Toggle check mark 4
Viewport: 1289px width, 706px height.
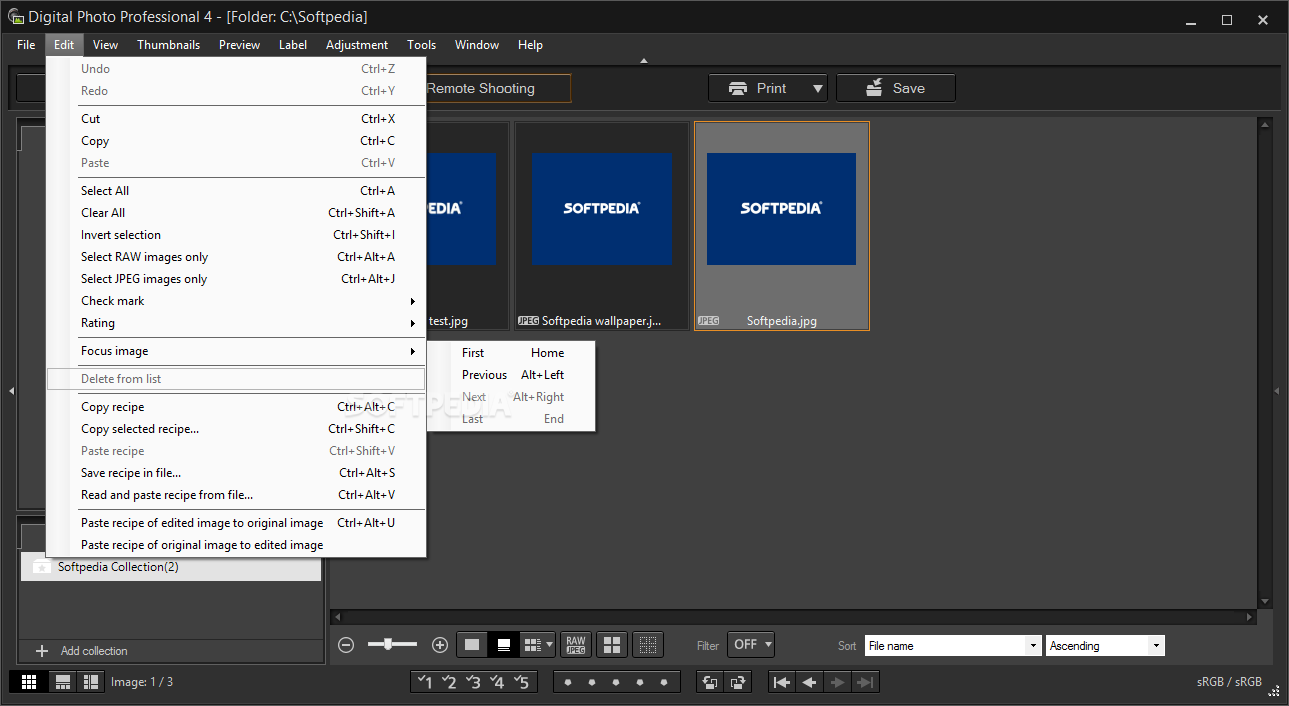[x=497, y=682]
